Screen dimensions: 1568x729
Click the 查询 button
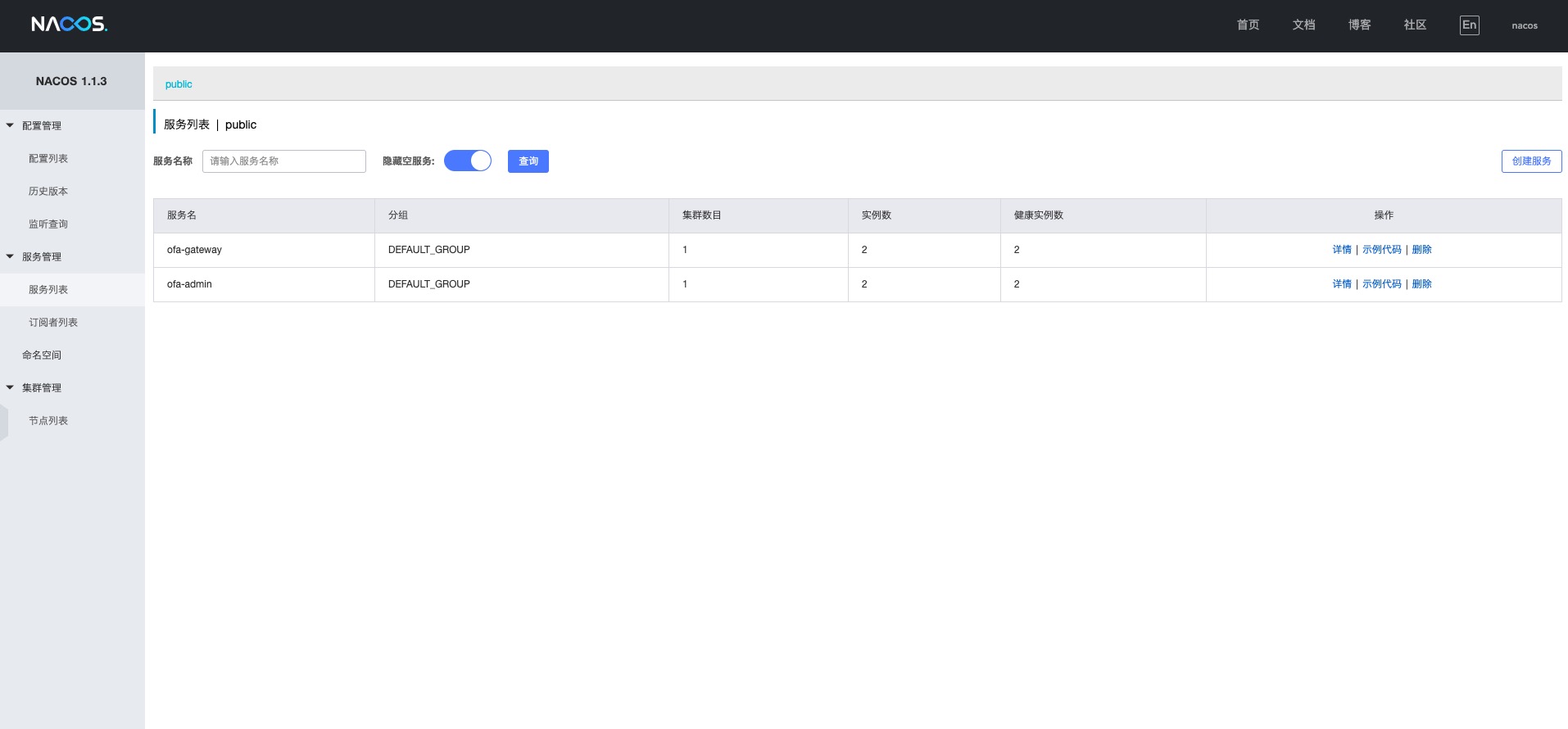coord(528,161)
